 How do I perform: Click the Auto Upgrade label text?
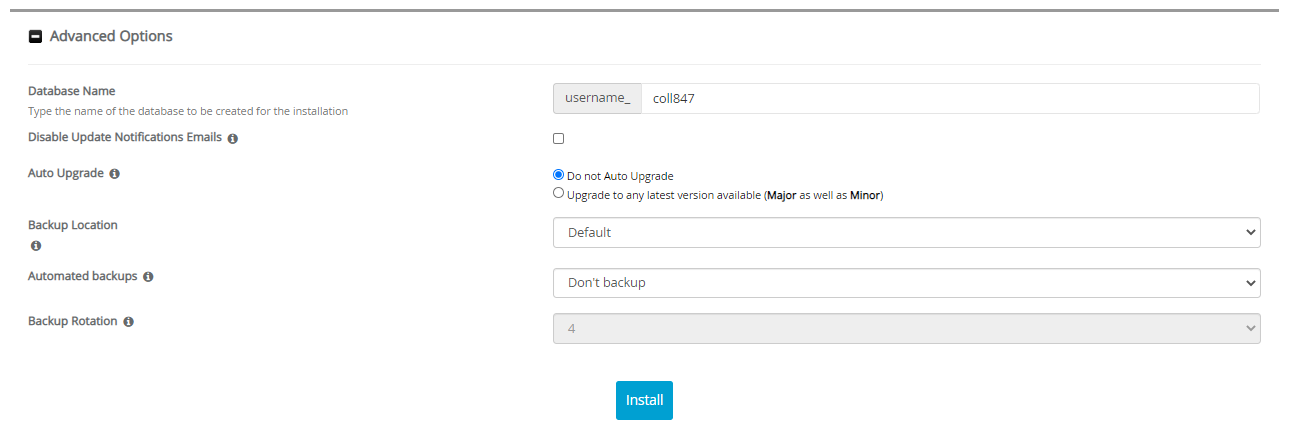(x=66, y=173)
